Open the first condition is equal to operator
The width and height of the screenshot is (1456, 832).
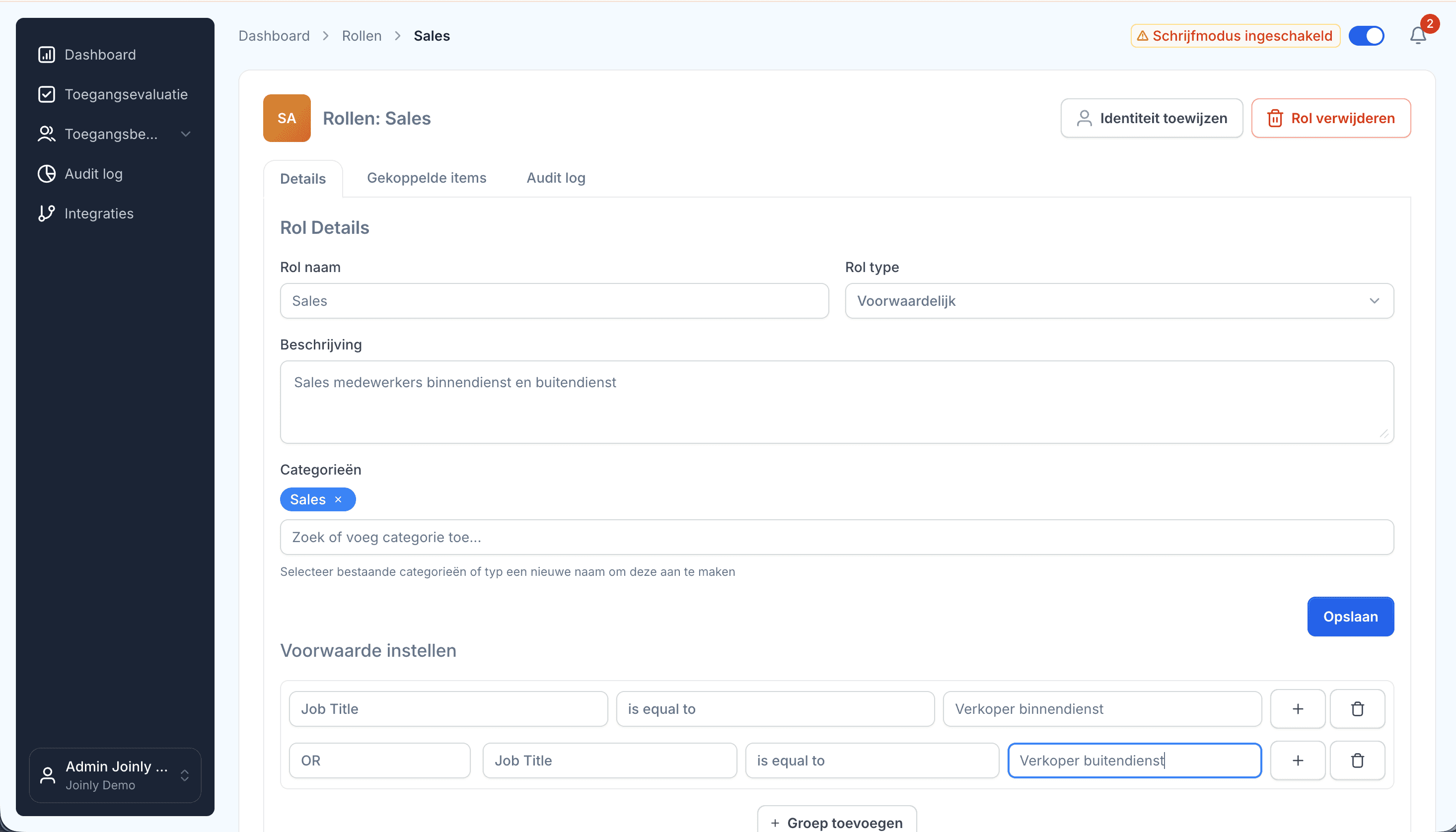[775, 709]
